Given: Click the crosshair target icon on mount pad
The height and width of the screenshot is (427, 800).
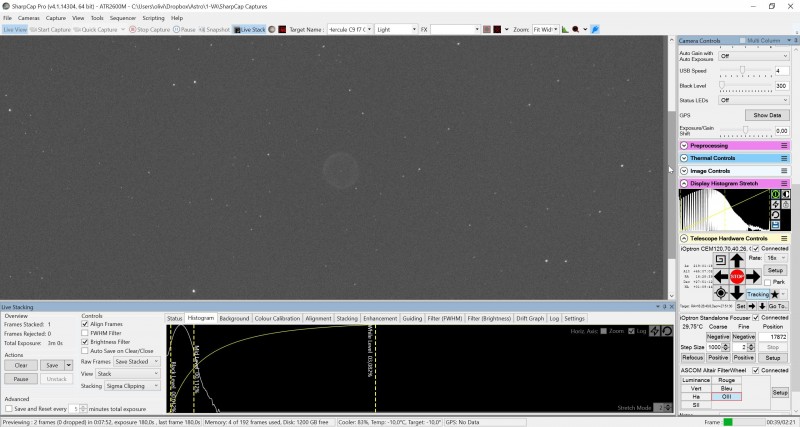Looking at the screenshot, I should [x=720, y=293].
